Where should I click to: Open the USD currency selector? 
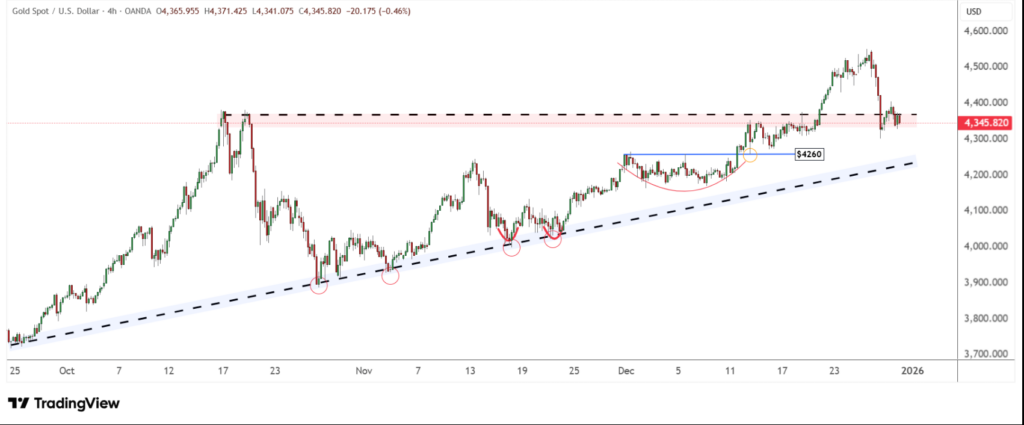click(974, 11)
